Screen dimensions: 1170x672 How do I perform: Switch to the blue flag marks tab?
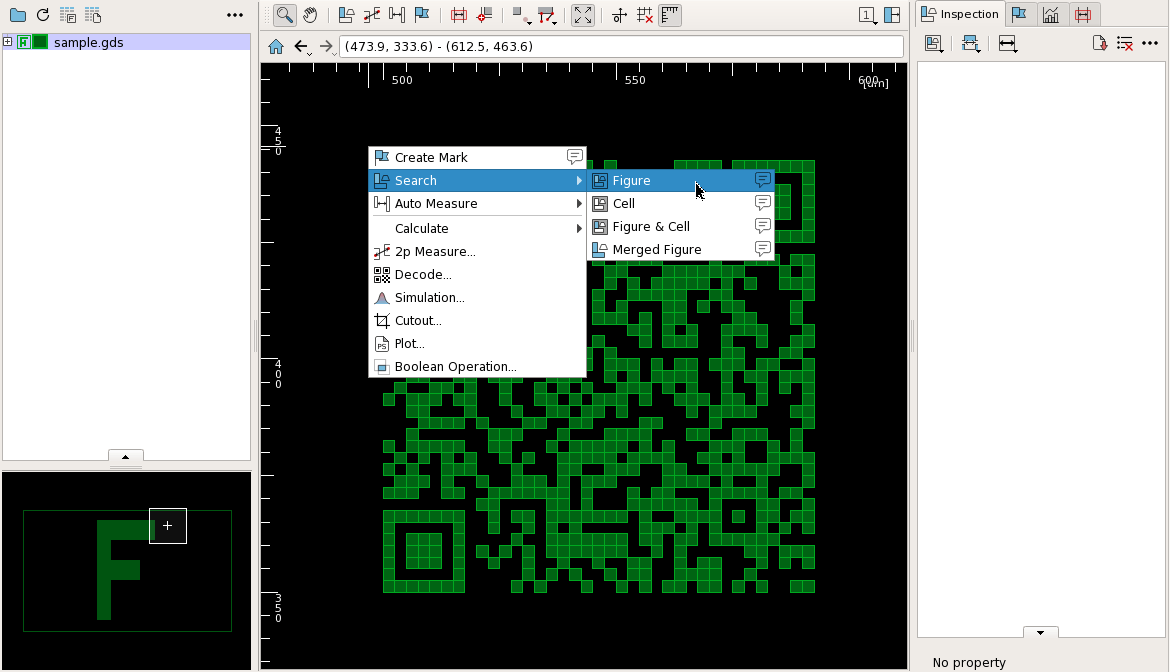click(1019, 14)
